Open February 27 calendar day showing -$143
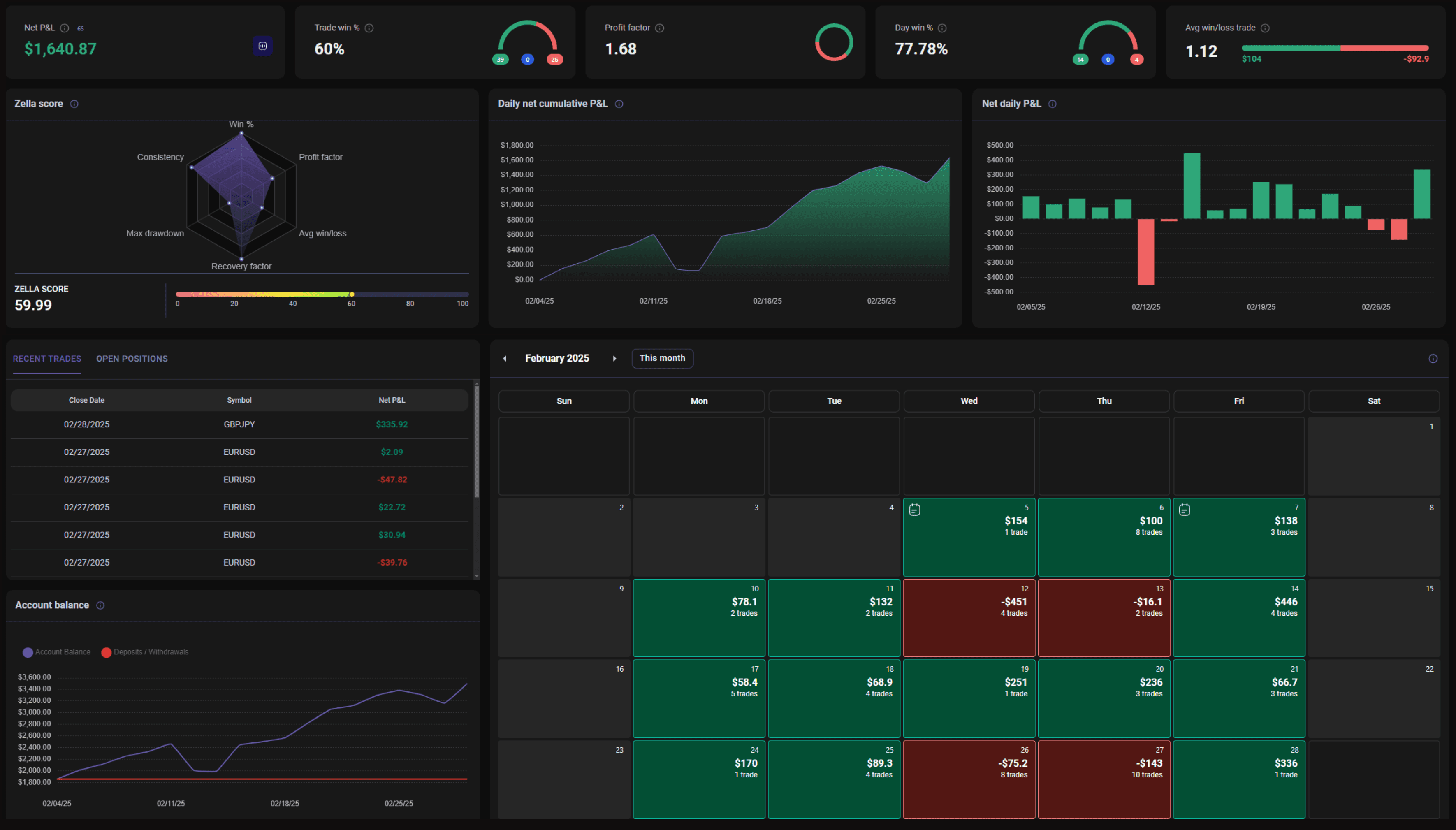 [x=1104, y=779]
